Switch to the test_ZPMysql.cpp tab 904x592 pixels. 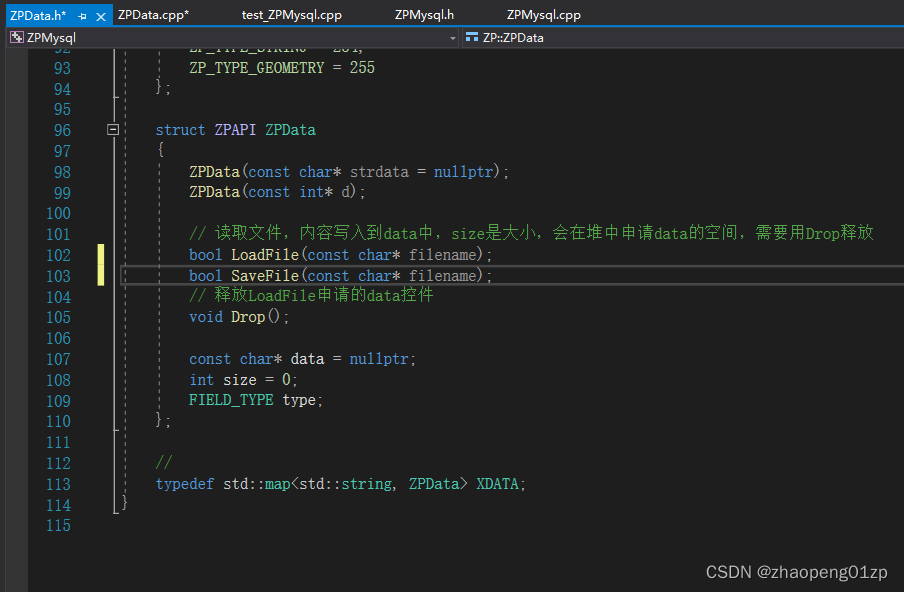tap(291, 15)
